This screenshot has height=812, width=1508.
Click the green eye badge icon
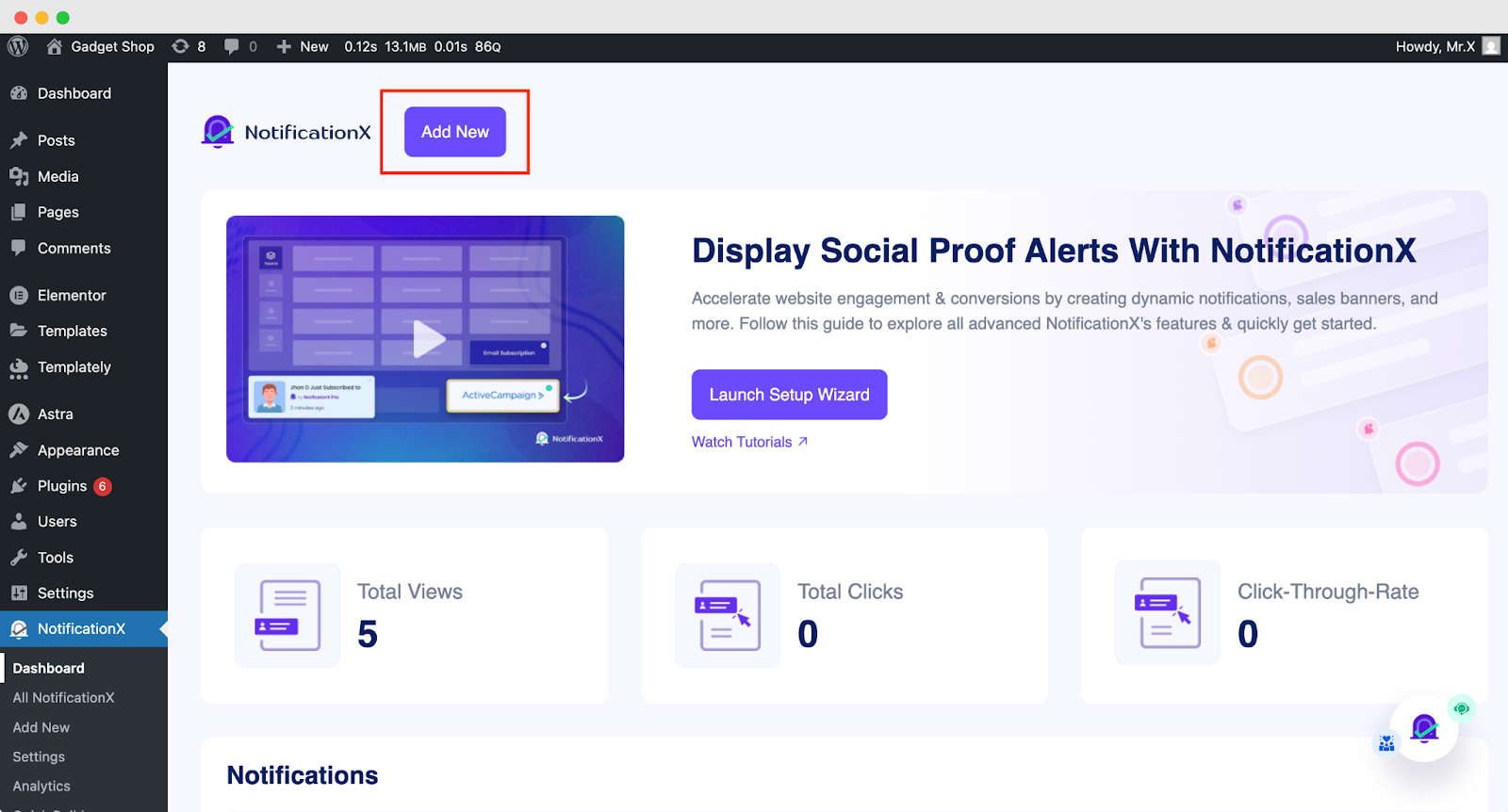point(1462,708)
